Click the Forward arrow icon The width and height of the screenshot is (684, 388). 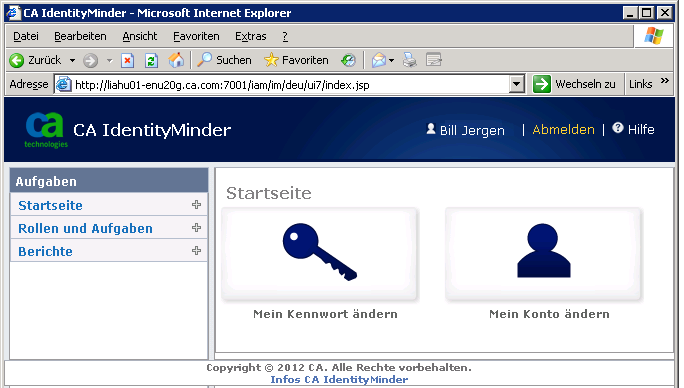90,60
